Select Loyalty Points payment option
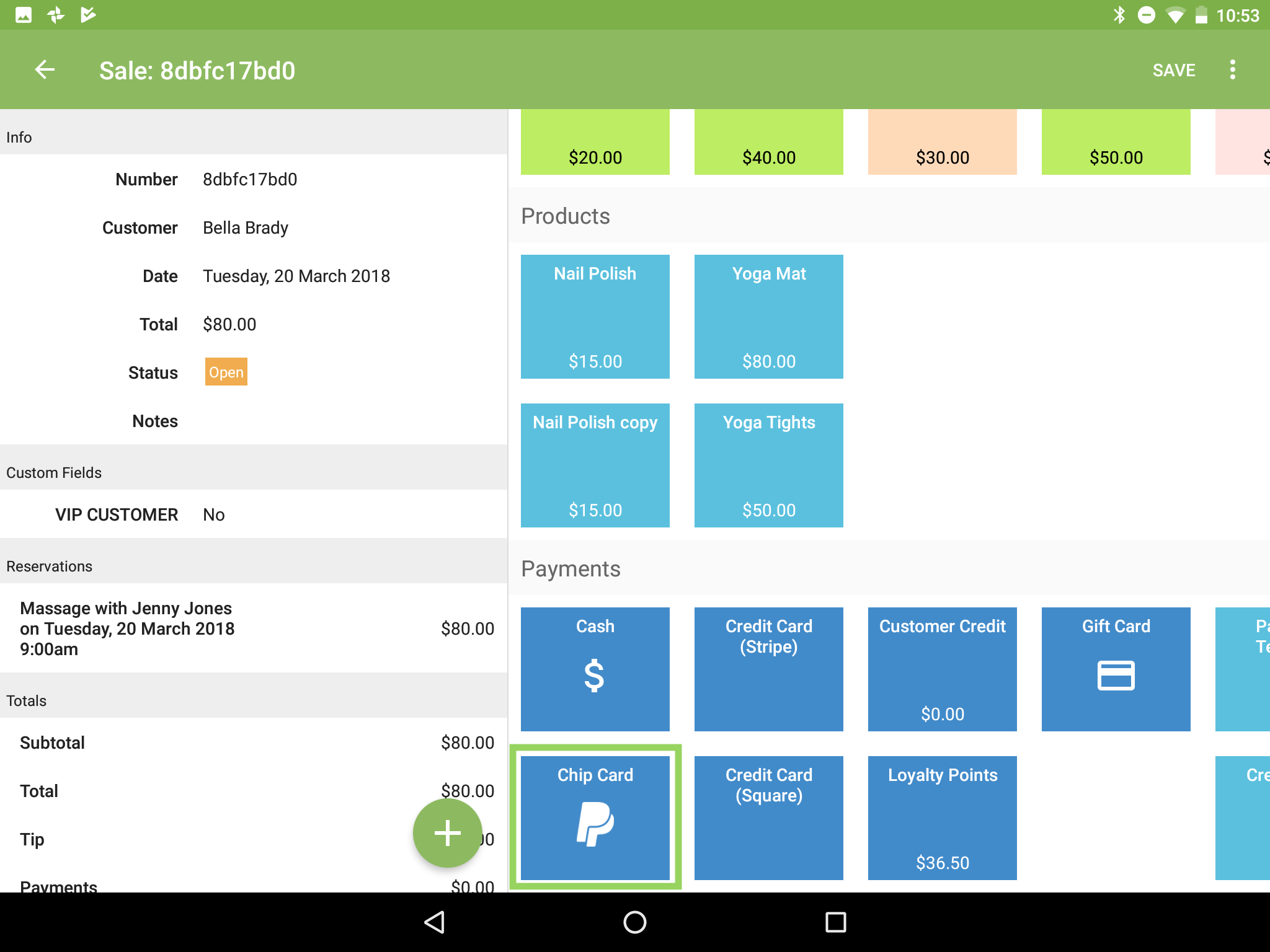1270x952 pixels. [942, 818]
